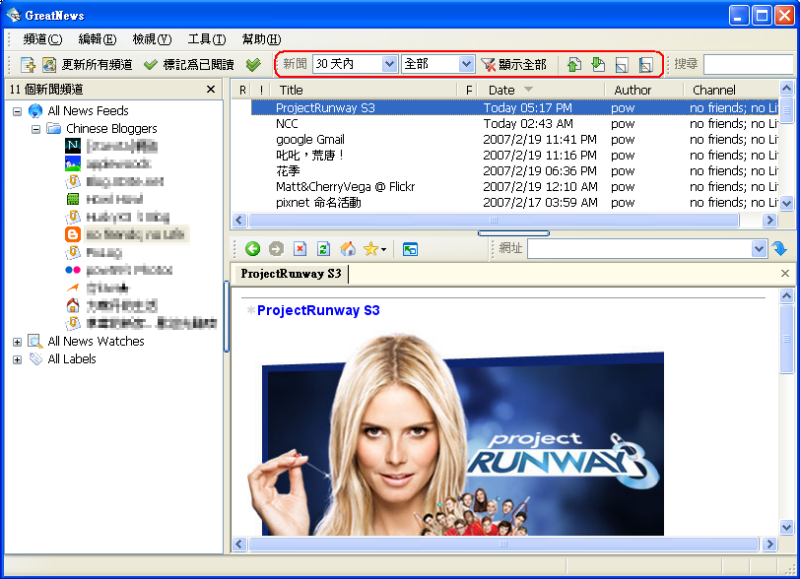Viewport: 800px width, 579px height.
Task: Sort by Channel column header
Action: [x=731, y=90]
